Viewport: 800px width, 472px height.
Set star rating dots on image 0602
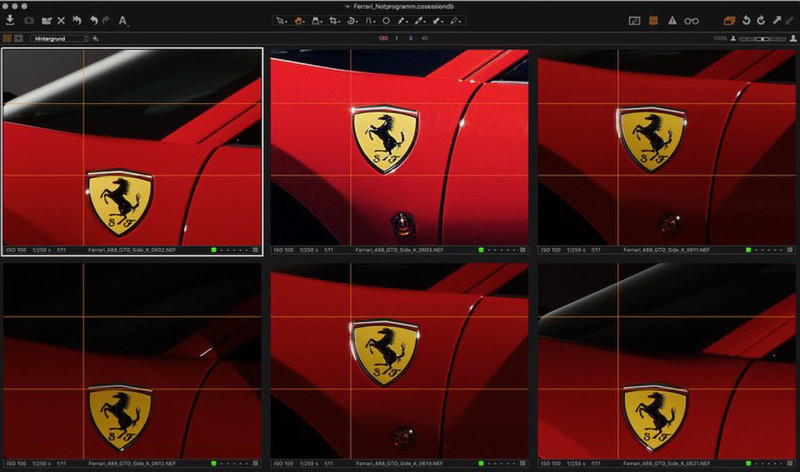tap(234, 250)
